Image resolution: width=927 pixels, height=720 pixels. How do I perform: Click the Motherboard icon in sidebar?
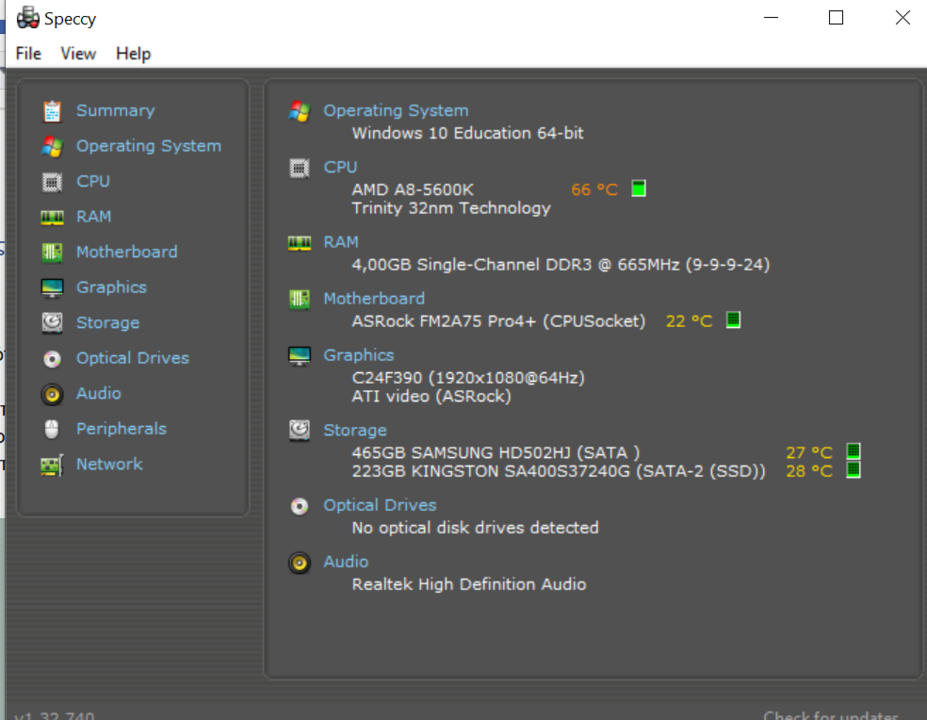coord(52,252)
